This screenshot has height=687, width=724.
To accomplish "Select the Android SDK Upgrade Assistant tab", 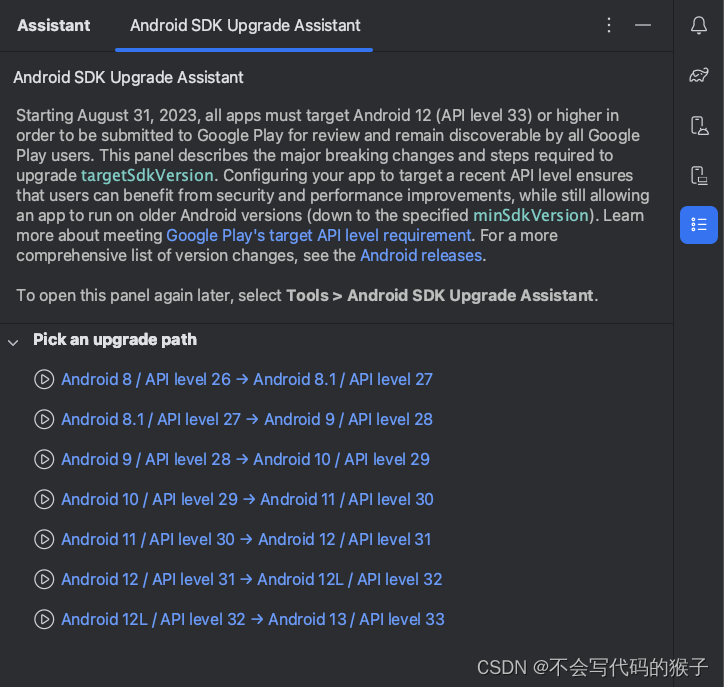I will (245, 25).
